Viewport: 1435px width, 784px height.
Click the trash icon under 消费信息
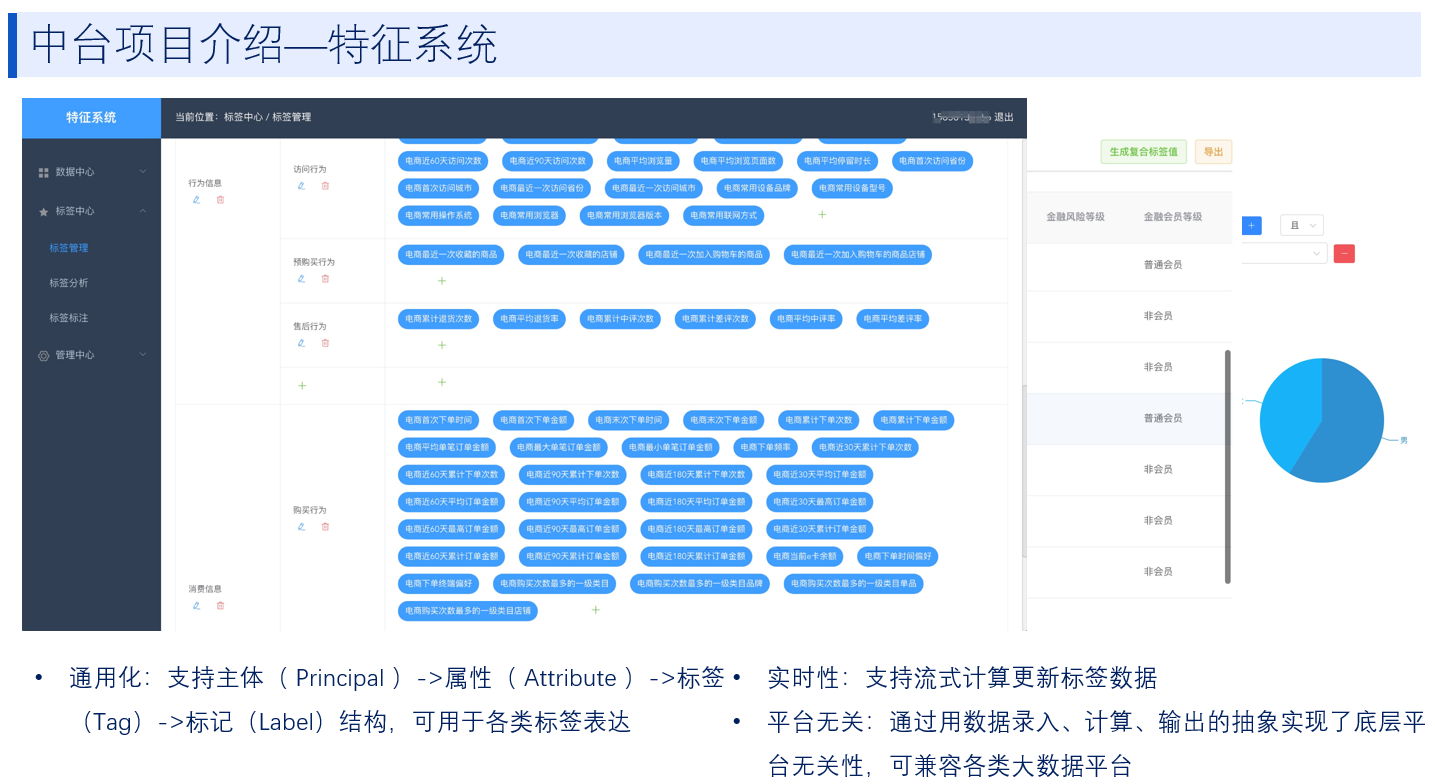[220, 605]
